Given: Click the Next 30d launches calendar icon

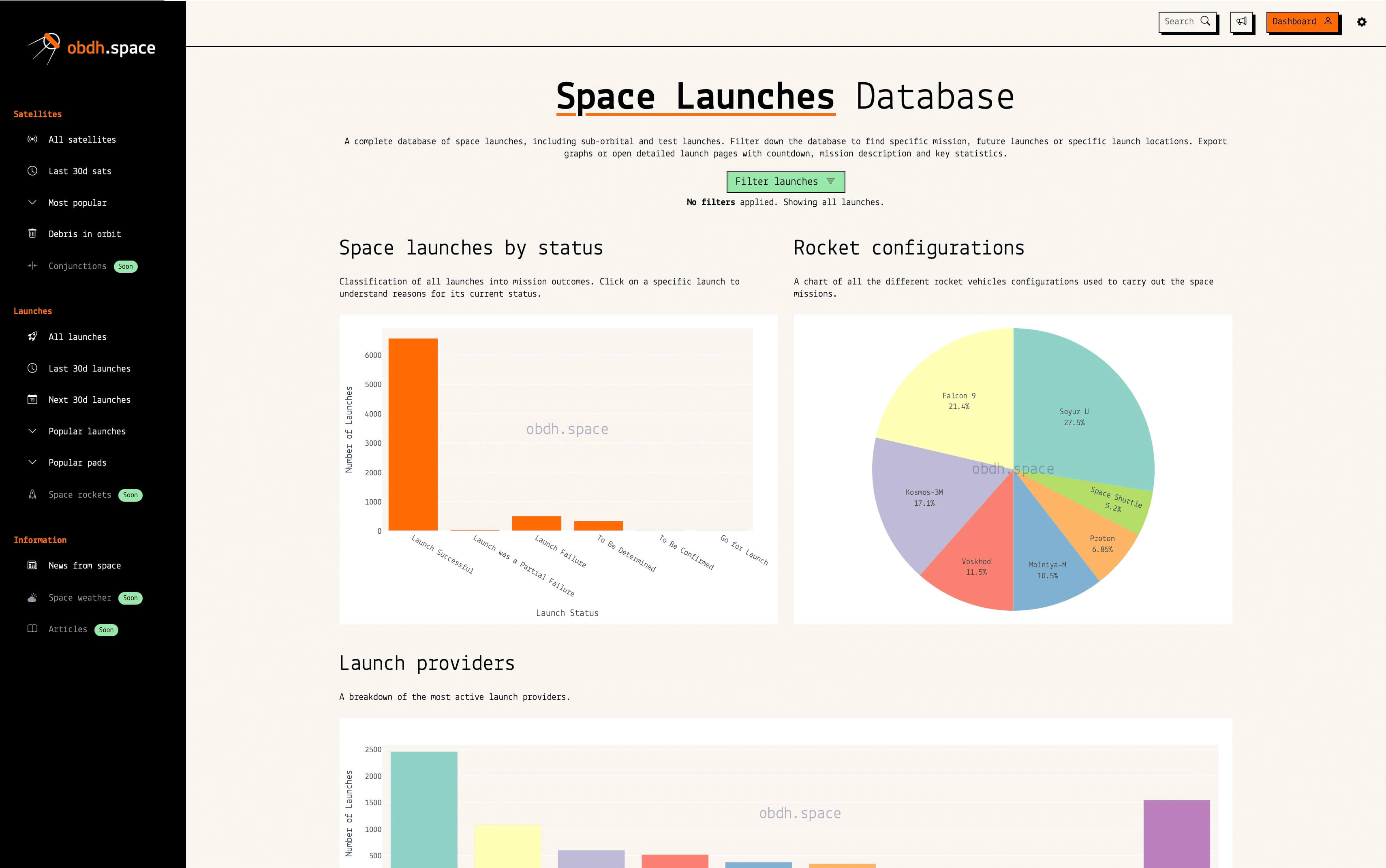Looking at the screenshot, I should click(x=33, y=400).
